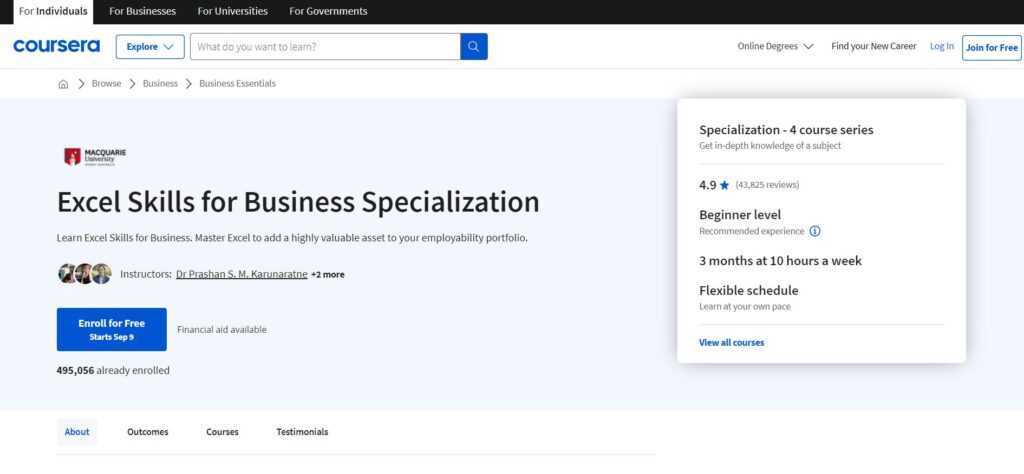Click the Recommended experience text
The height and width of the screenshot is (474, 1024).
752,231
